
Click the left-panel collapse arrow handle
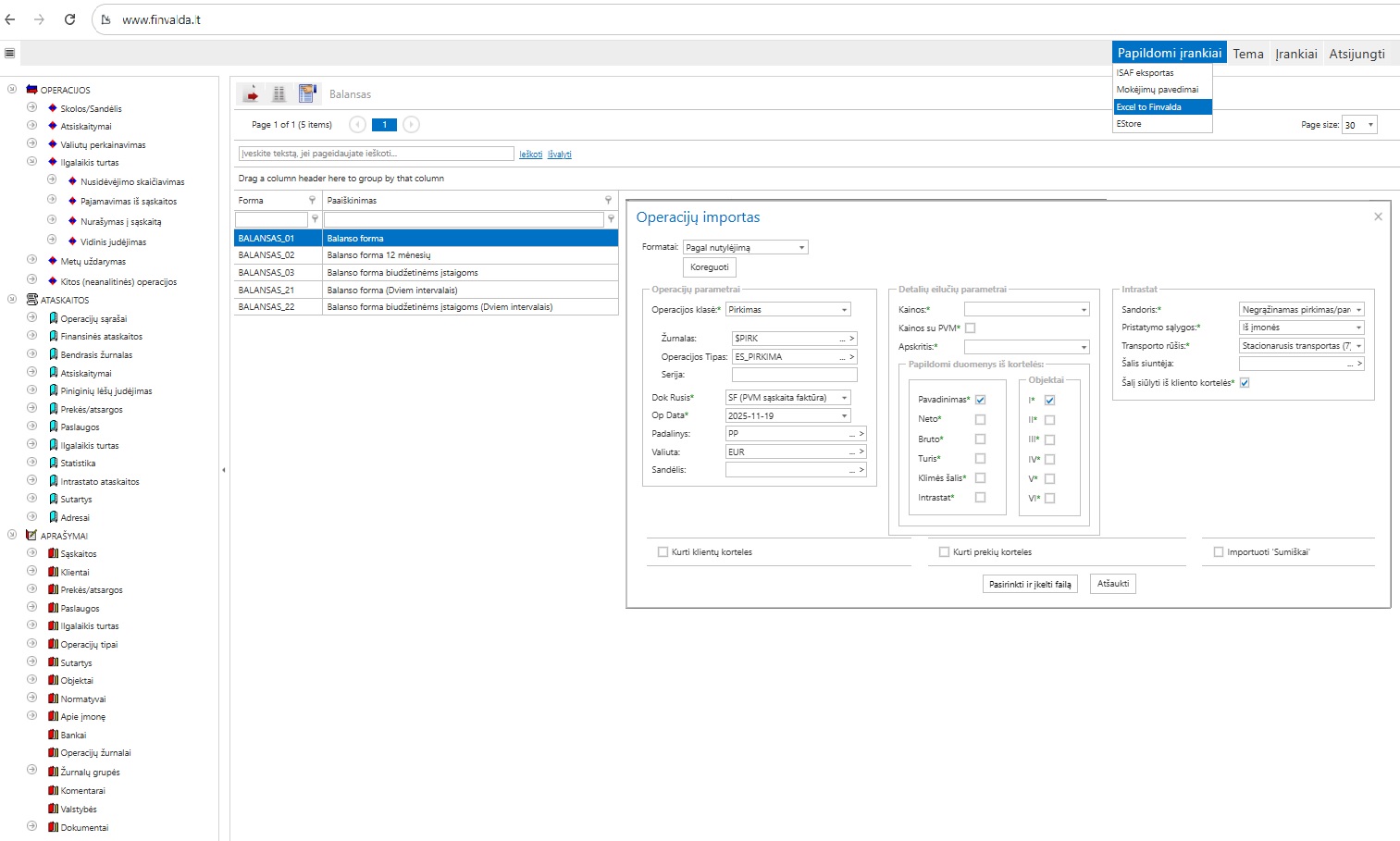(x=224, y=470)
